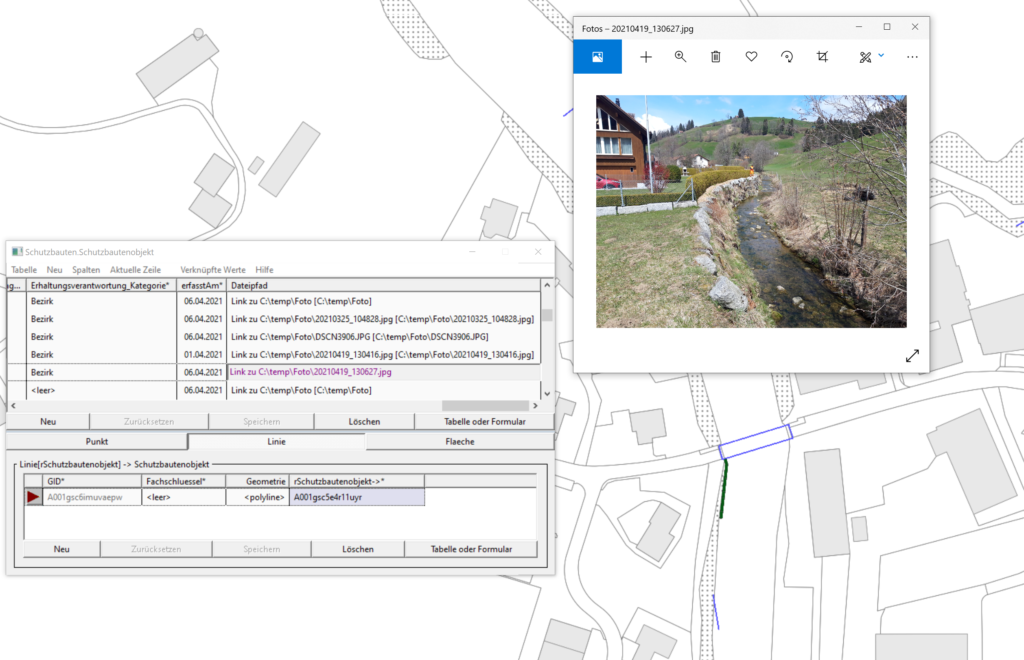Open the Tabelle menu
Viewport: 1024px width, 660px height.
(24, 270)
